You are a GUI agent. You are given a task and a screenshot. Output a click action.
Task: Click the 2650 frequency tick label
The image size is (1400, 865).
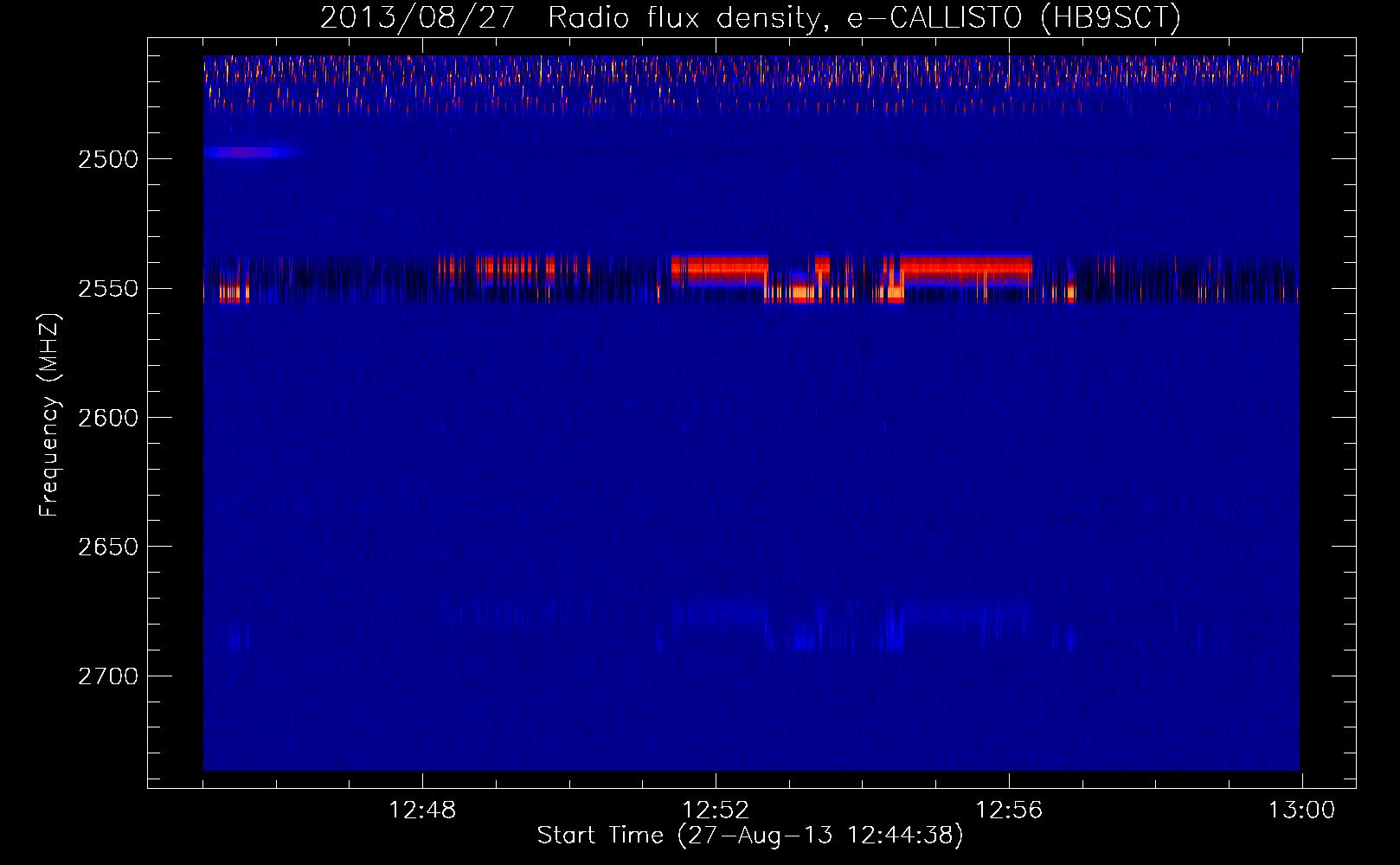pyautogui.click(x=108, y=547)
